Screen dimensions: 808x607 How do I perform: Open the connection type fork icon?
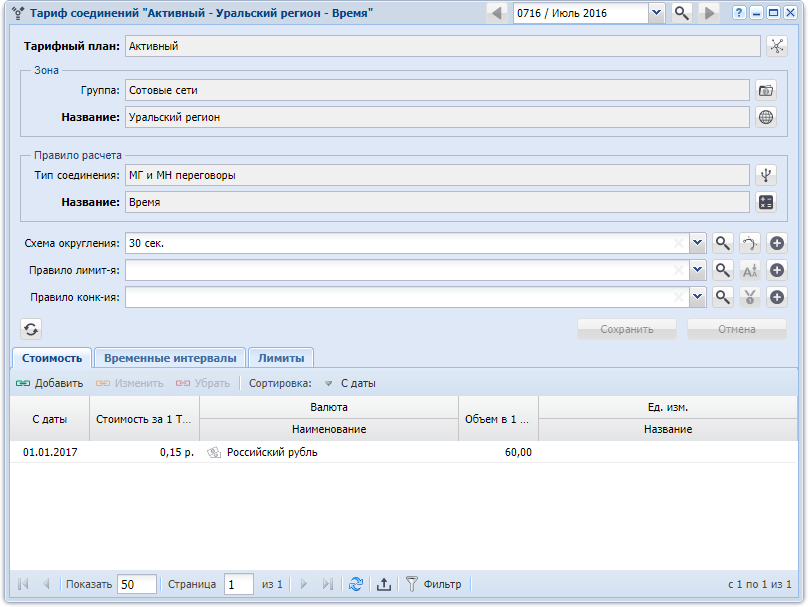click(766, 175)
